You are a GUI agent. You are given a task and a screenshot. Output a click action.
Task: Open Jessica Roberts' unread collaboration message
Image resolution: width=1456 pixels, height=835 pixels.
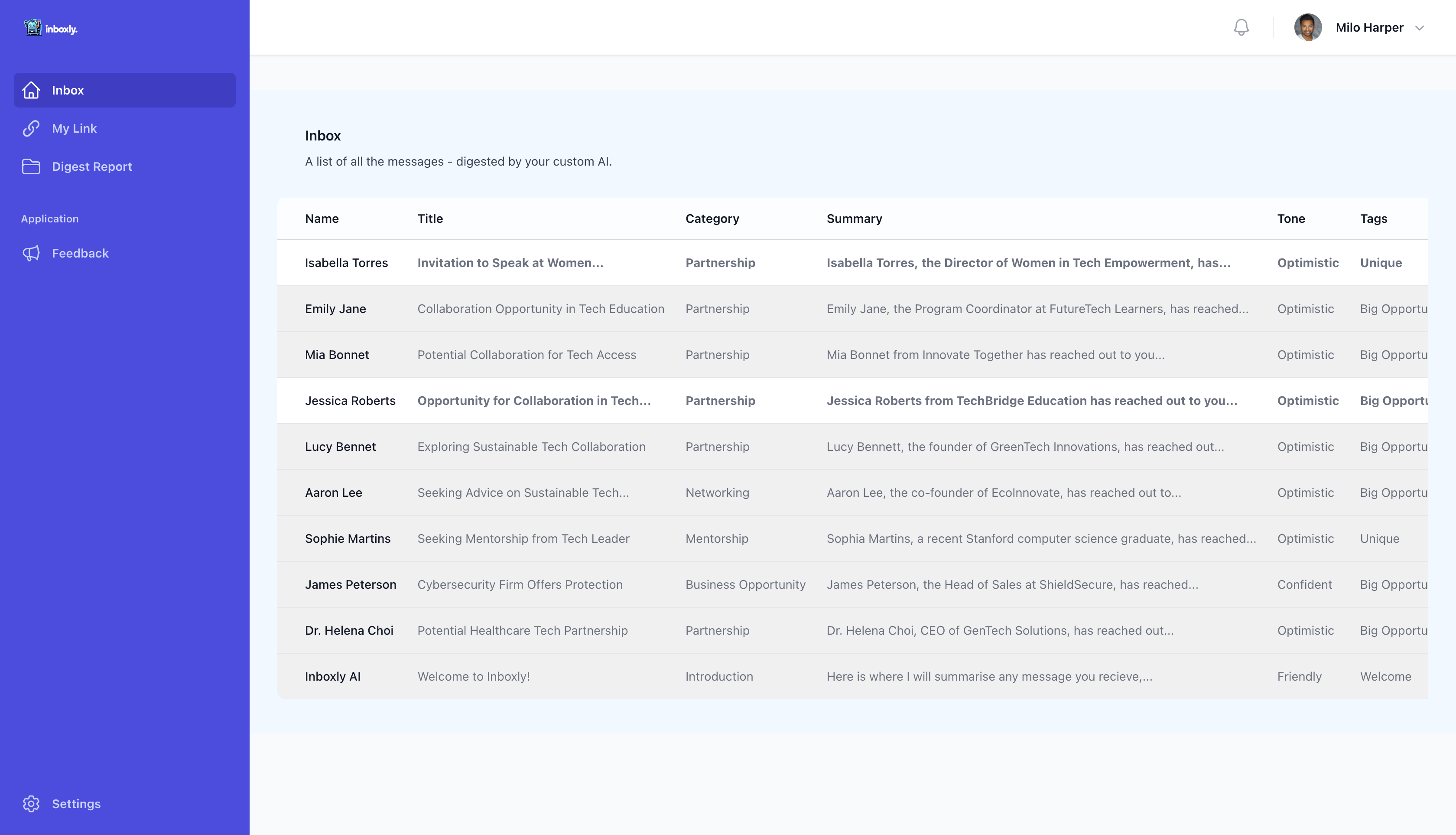[x=534, y=400]
